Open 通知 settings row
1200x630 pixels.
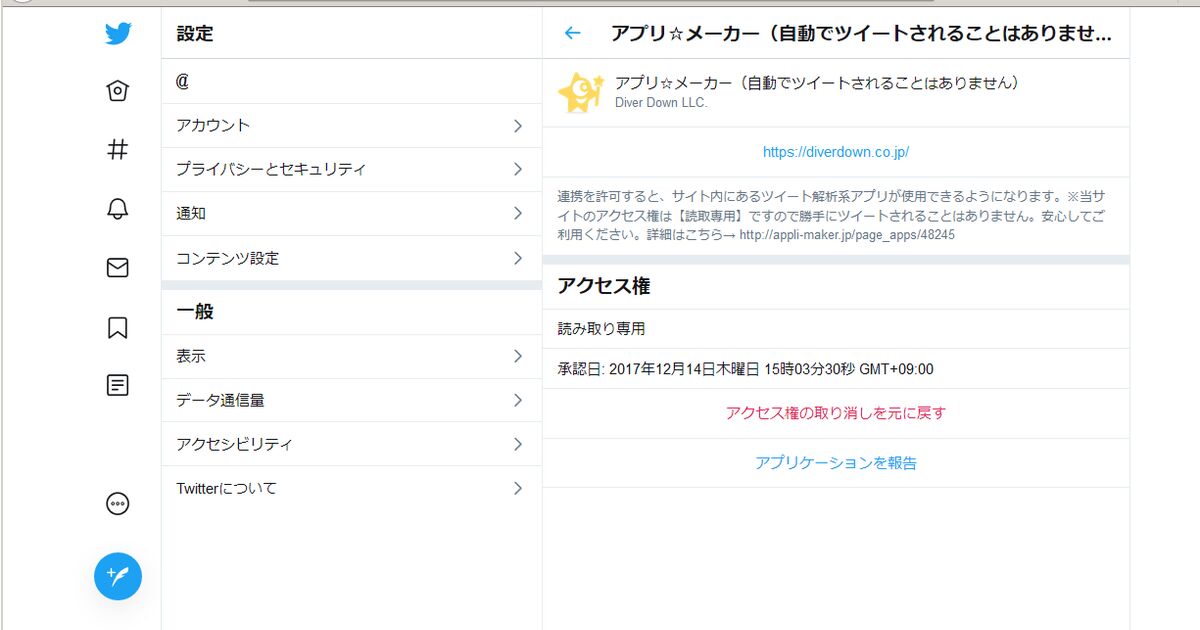351,214
